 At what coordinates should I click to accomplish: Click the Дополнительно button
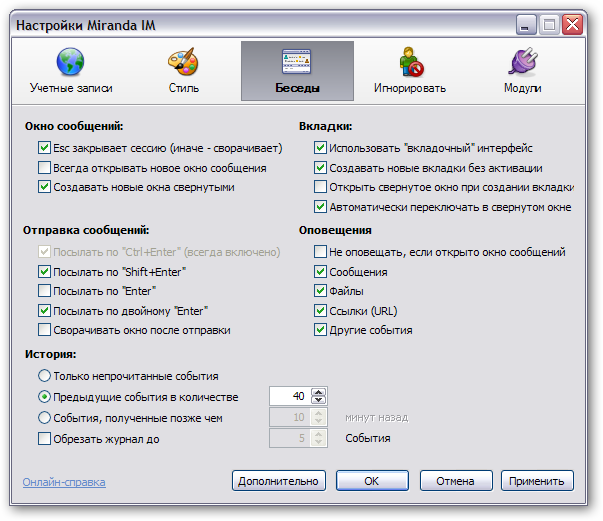tap(279, 481)
